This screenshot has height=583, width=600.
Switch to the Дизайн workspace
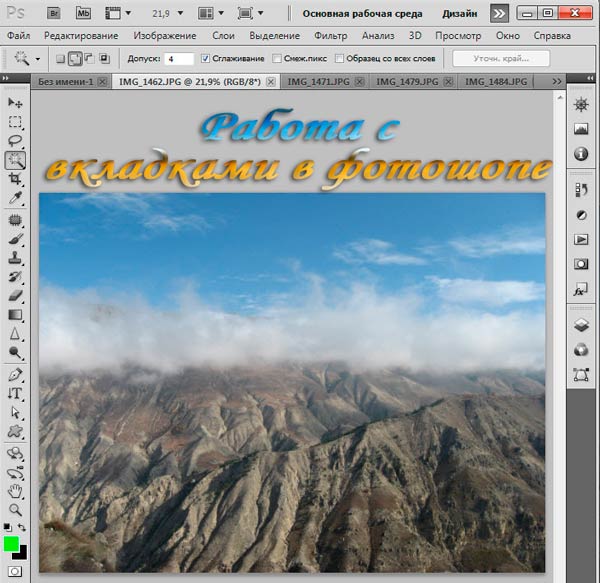point(460,14)
